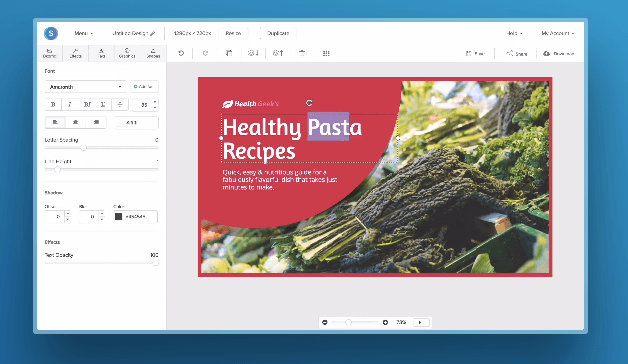Click the canvas zoom slider handle
The width and height of the screenshot is (628, 364).
tap(348, 322)
